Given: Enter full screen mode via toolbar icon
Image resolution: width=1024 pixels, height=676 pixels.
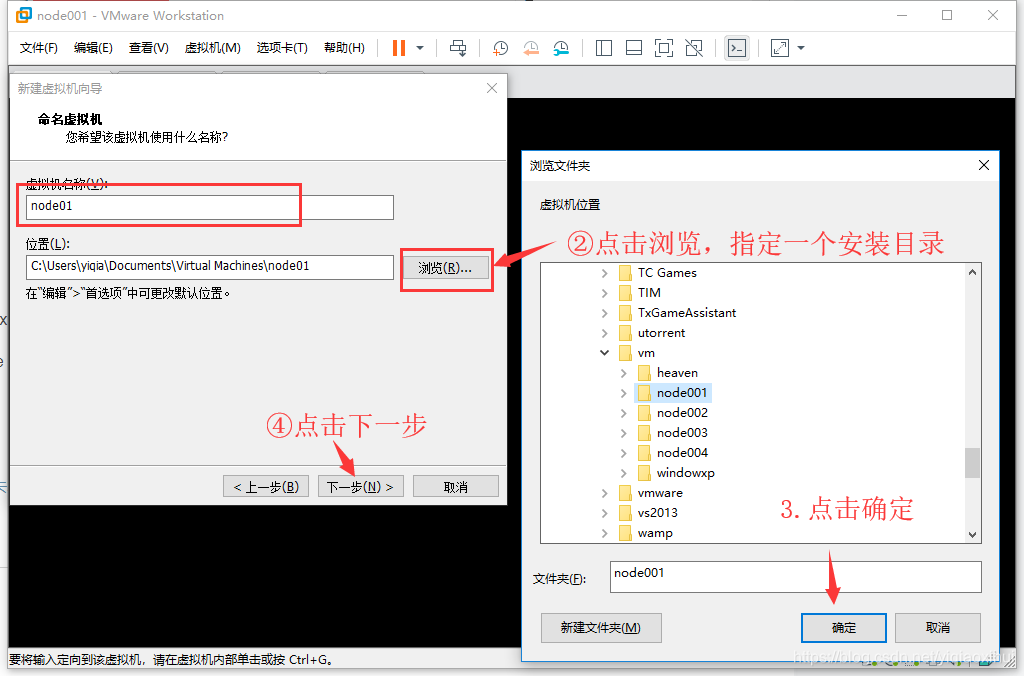Looking at the screenshot, I should pyautogui.click(x=664, y=48).
